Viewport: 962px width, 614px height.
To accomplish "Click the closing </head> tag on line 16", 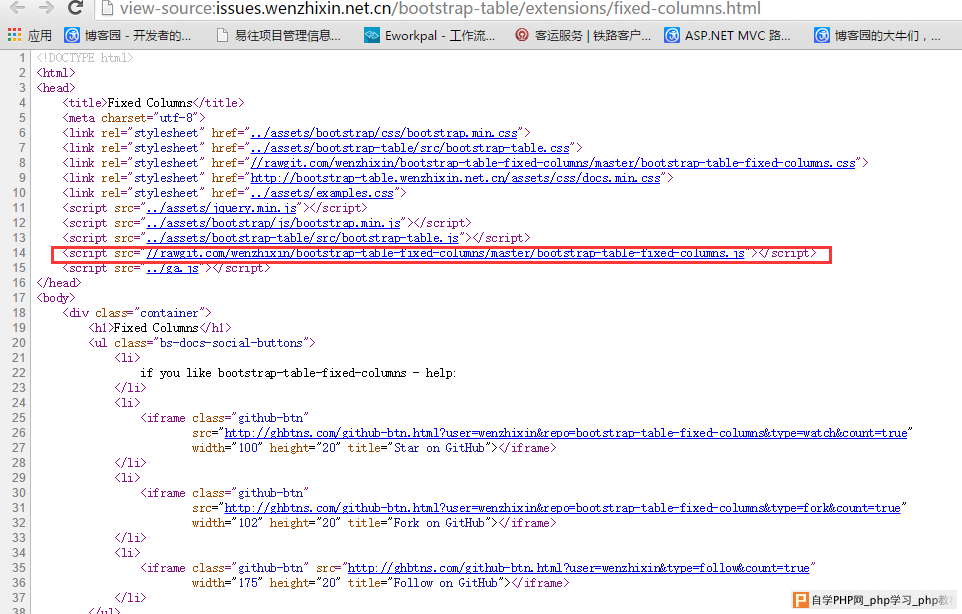I will pyautogui.click(x=59, y=283).
